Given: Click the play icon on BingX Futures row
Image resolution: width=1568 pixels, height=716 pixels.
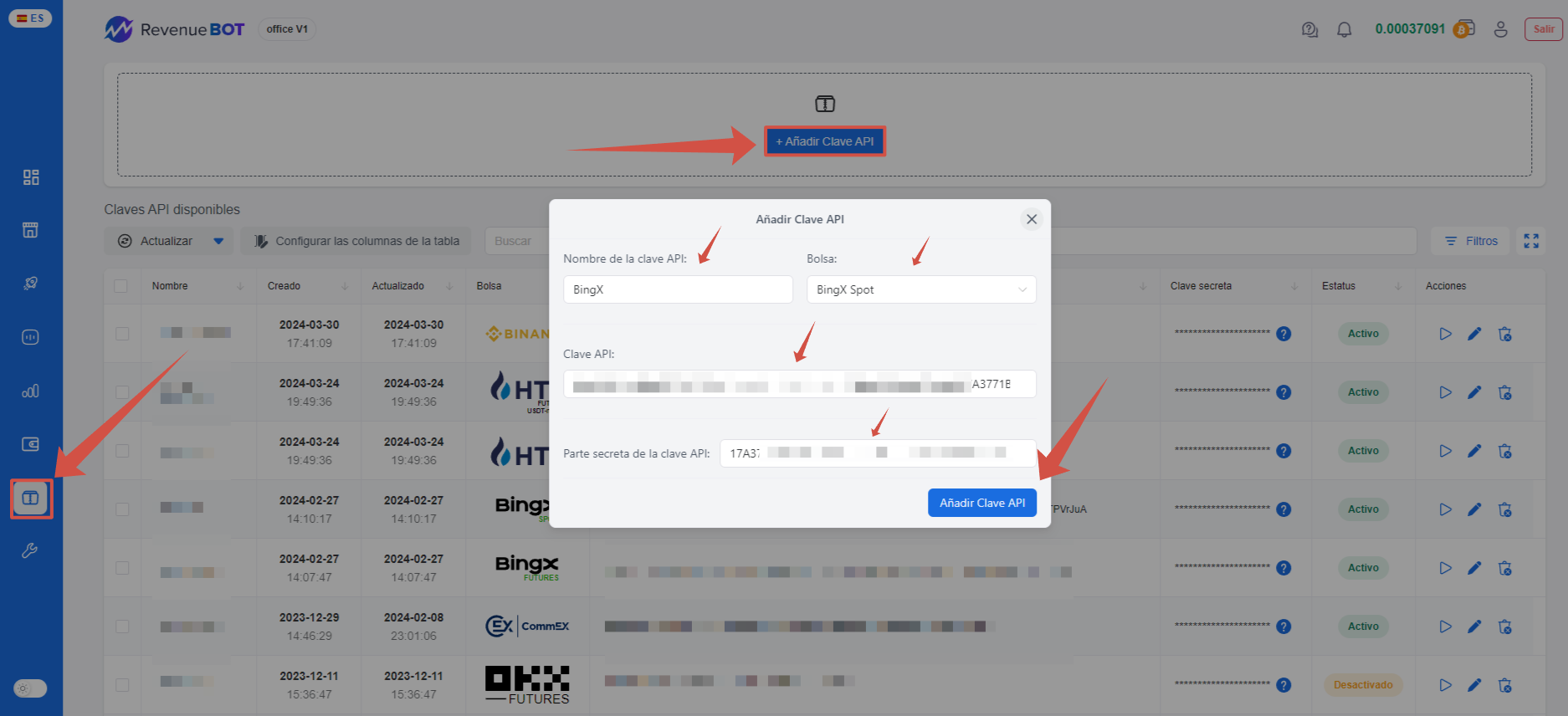Looking at the screenshot, I should (1445, 568).
